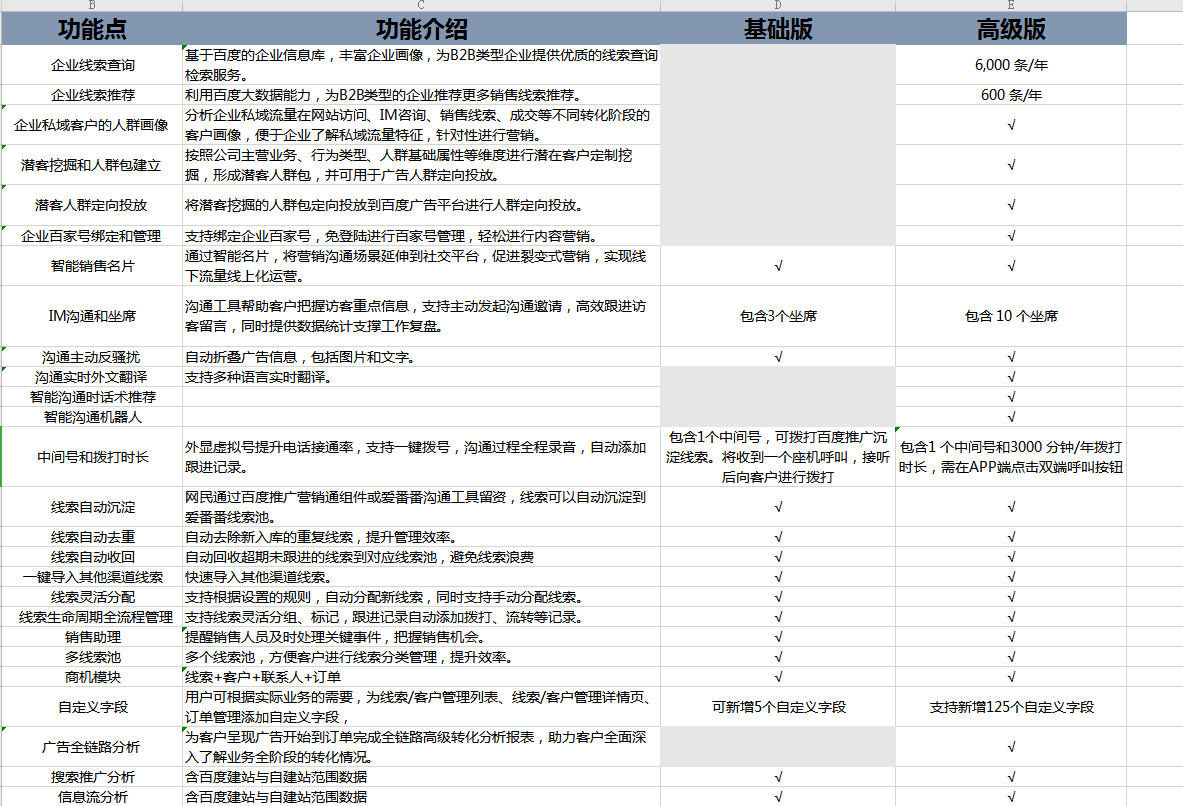Click 基础版 checkmark in 沟通主动反骚扰 row
1183x806 pixels.
tap(778, 357)
